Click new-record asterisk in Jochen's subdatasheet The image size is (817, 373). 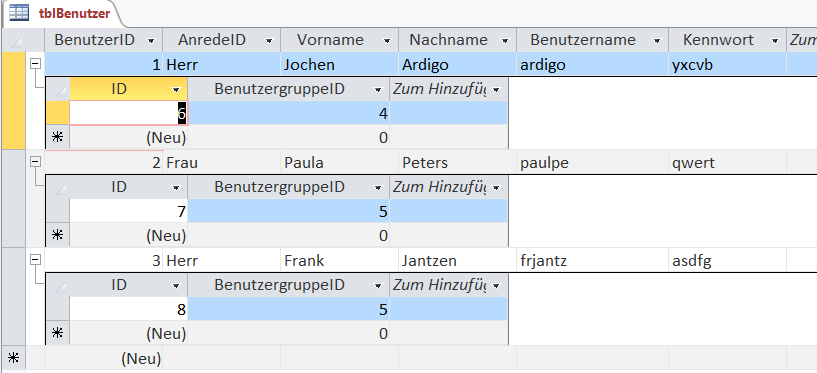57,138
